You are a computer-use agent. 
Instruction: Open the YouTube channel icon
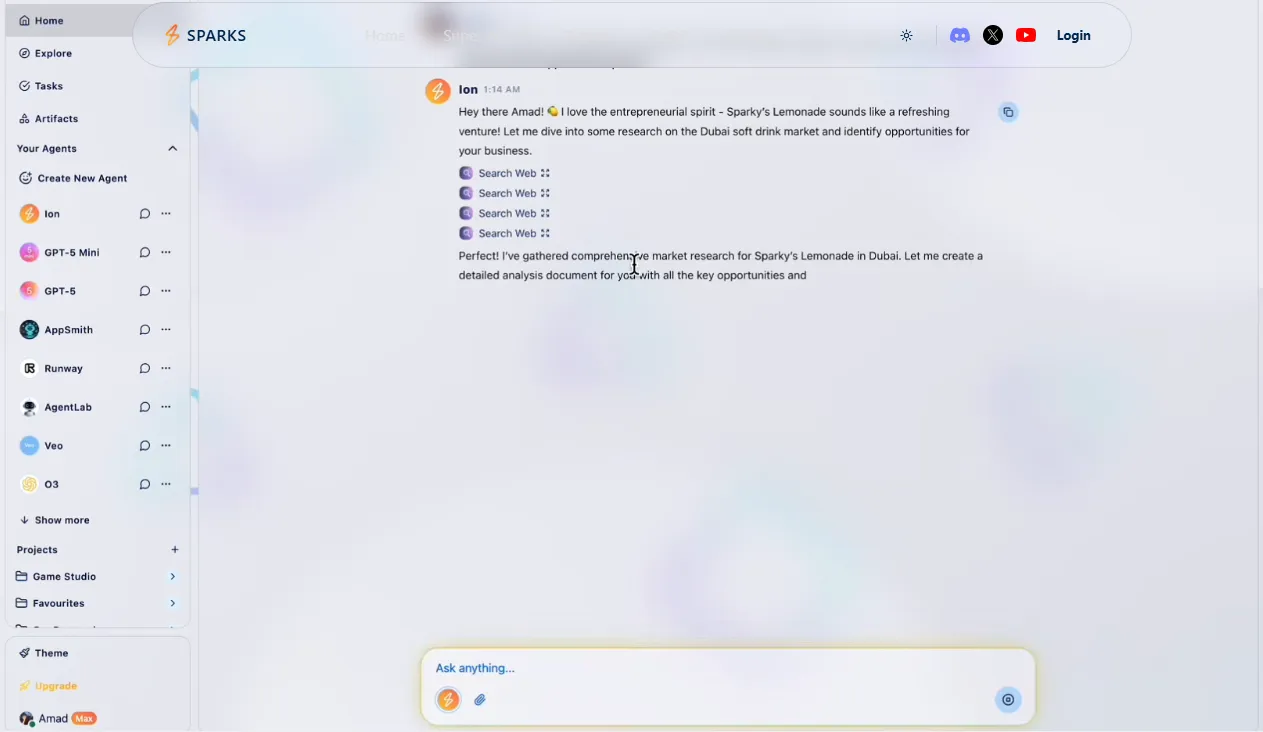point(1025,35)
